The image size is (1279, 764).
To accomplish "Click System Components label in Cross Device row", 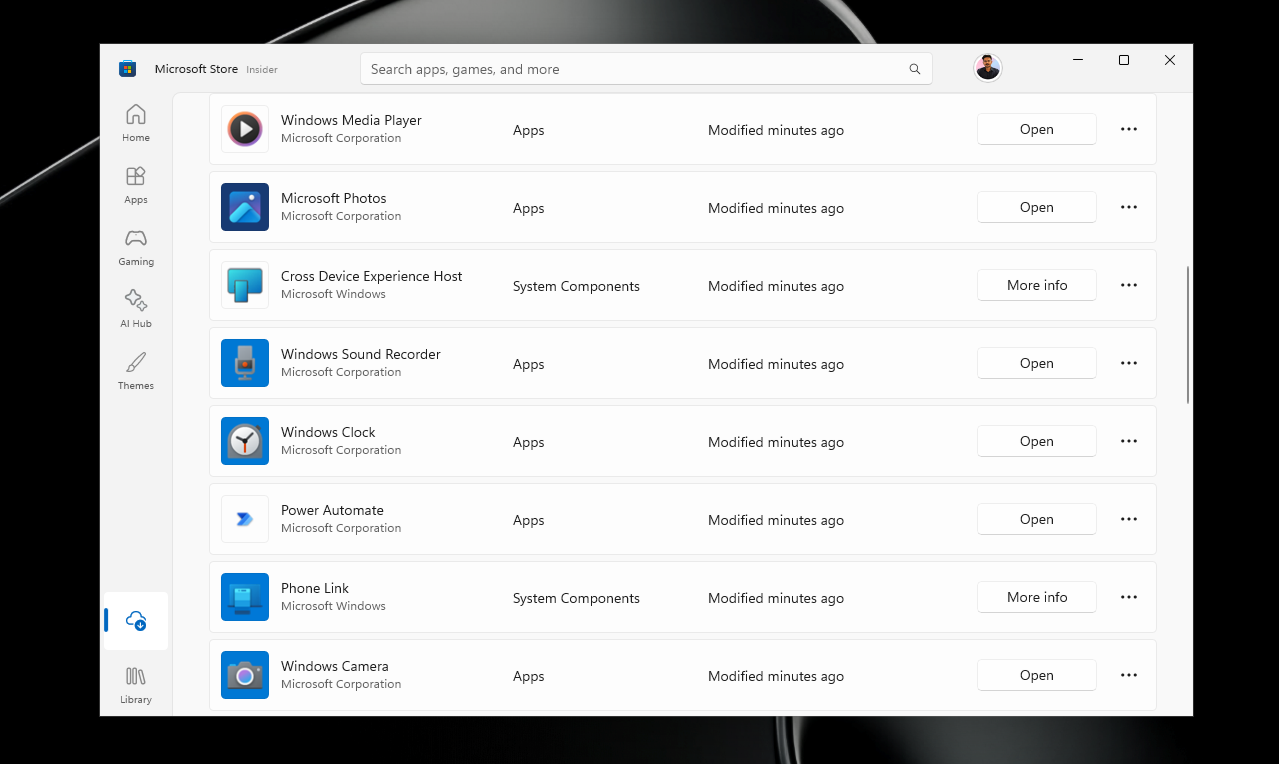I will click(x=576, y=286).
